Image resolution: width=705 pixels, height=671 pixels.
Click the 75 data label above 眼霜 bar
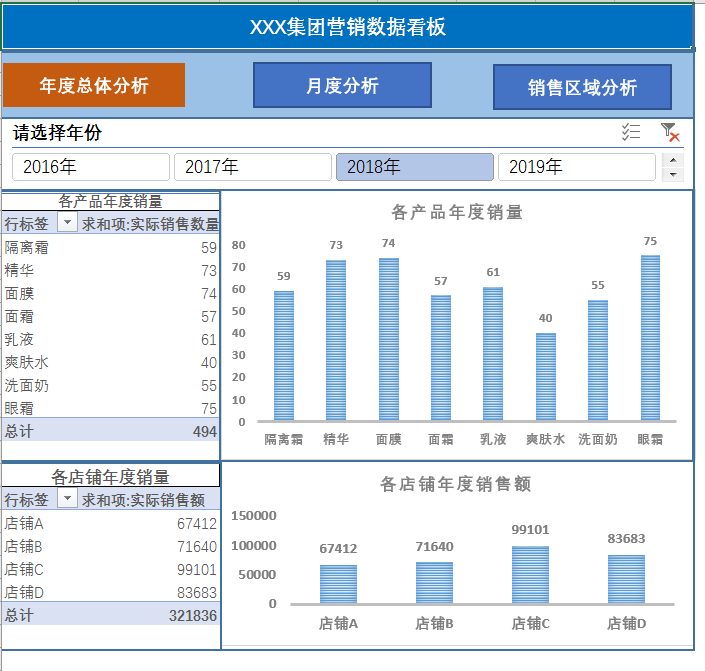coord(650,241)
